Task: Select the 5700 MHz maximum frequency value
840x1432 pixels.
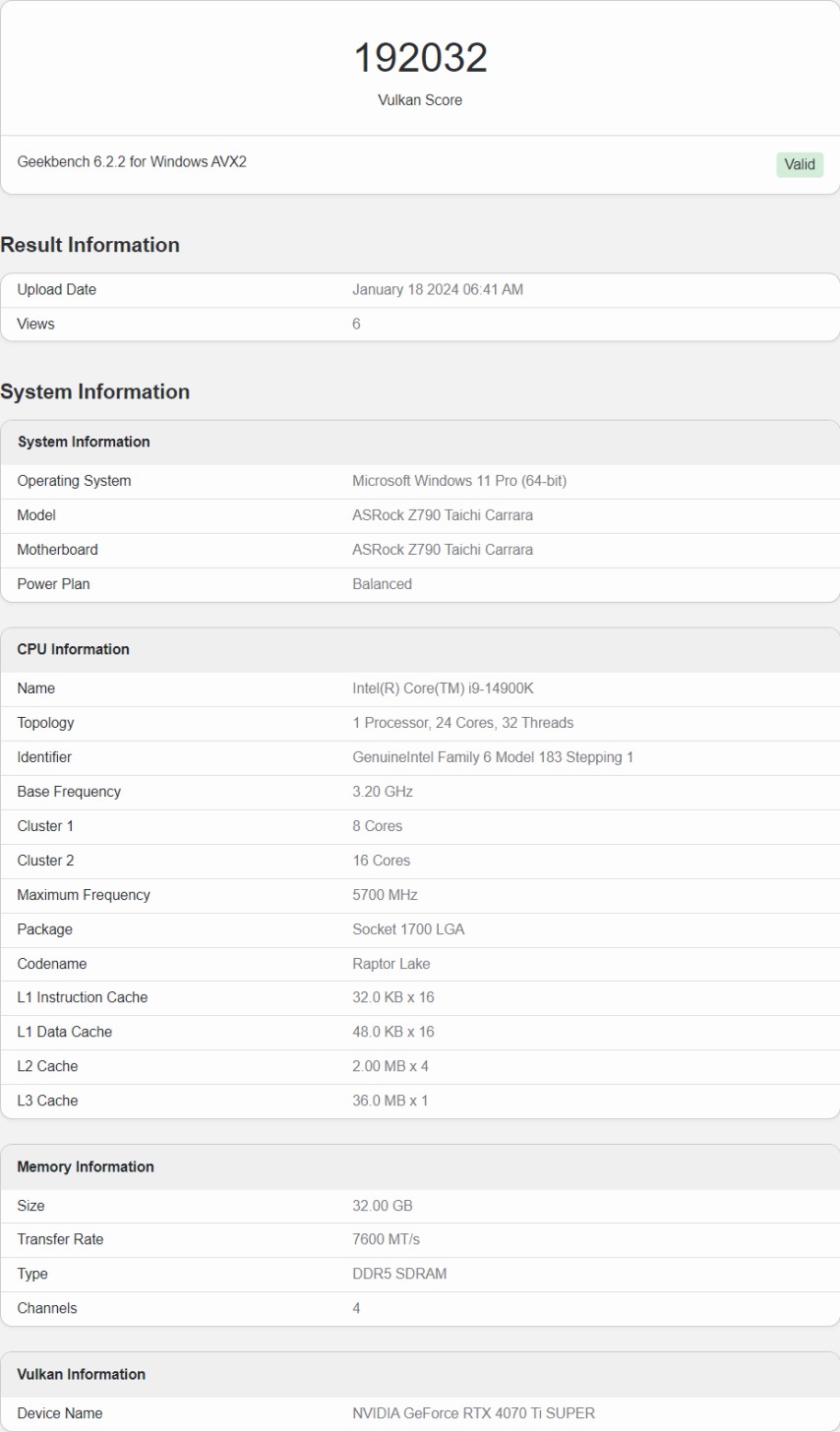Action: point(385,895)
